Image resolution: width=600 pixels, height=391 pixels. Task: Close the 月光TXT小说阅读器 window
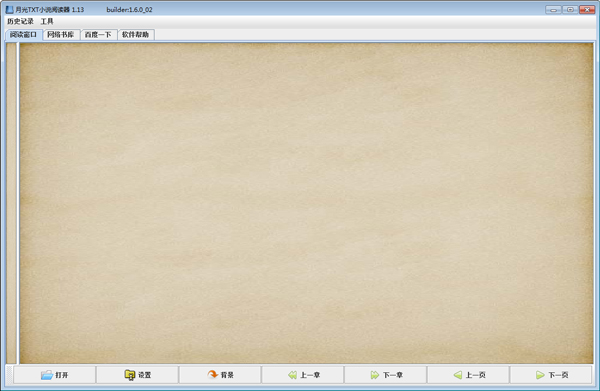587,10
